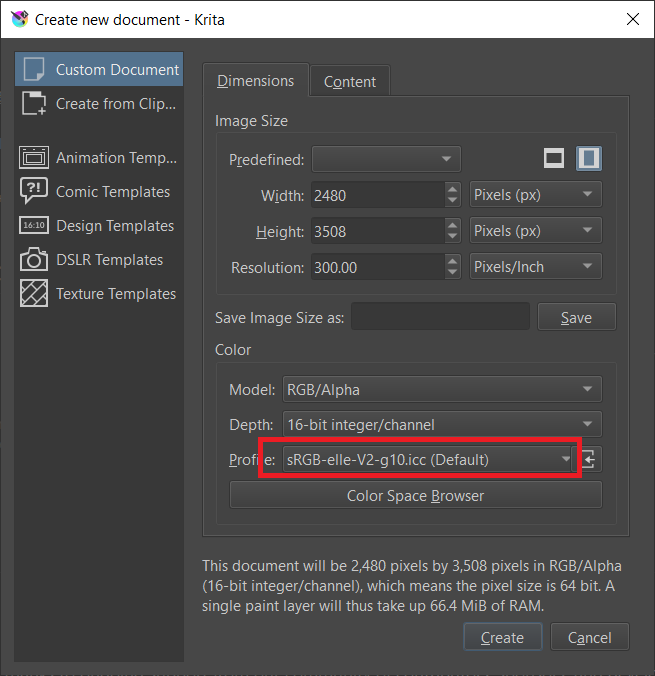Open the Width unit dropdown
Image resolution: width=655 pixels, height=676 pixels.
(x=536, y=195)
